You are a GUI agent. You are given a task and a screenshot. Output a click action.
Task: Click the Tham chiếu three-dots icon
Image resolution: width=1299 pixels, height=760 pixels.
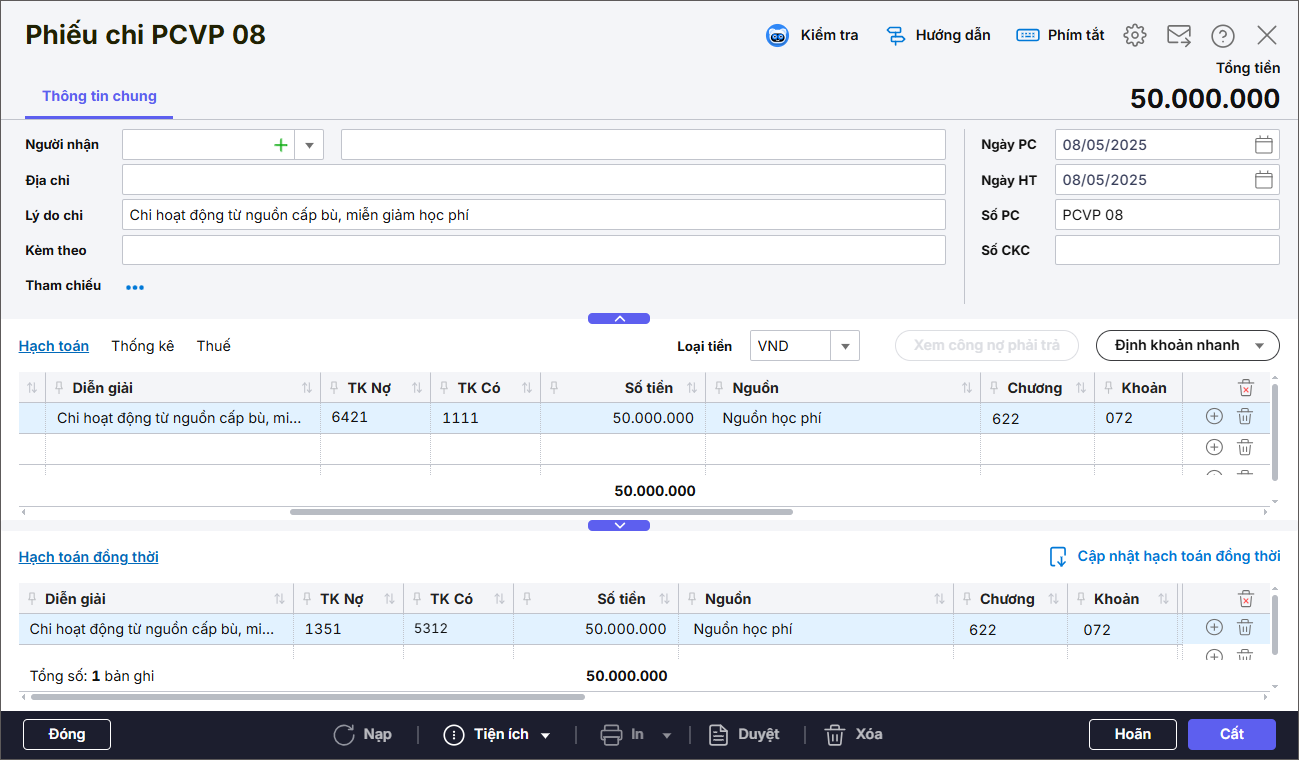point(135,287)
